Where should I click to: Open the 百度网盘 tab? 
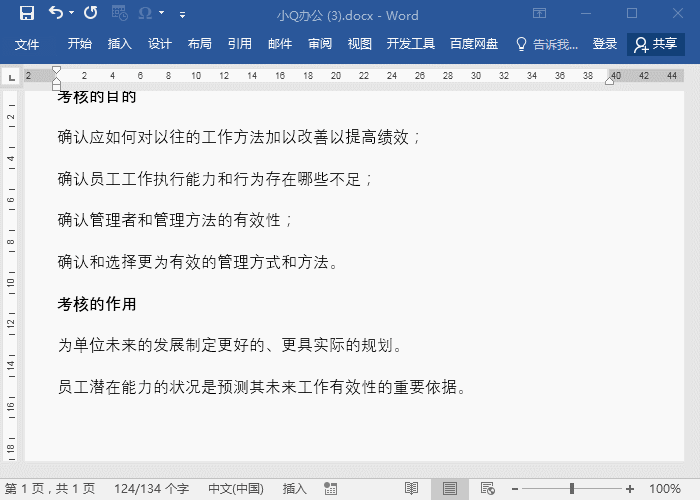[x=474, y=44]
